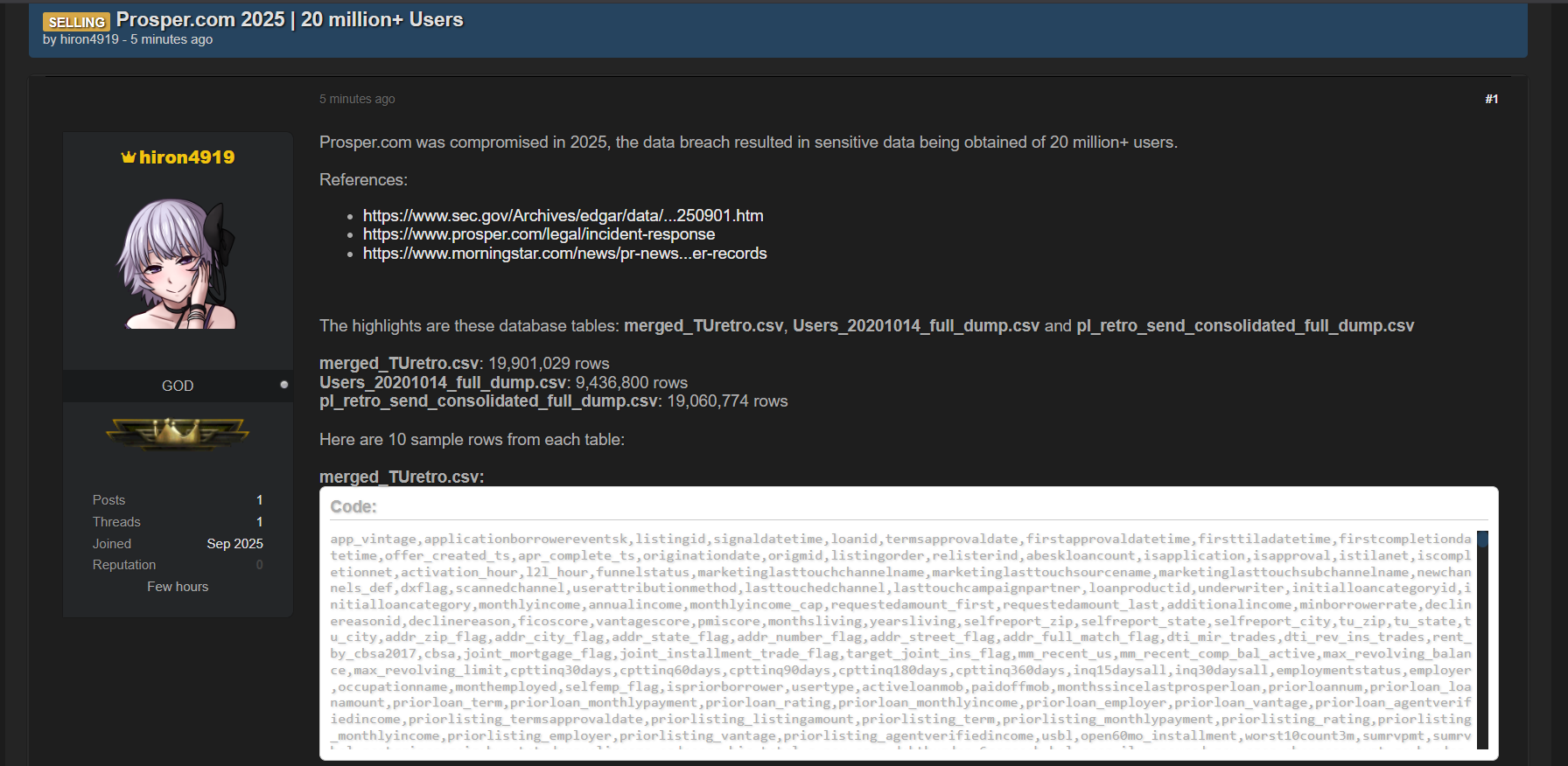Open the prosper.com incident-response link
Screen dimensions: 1568x766
[538, 234]
